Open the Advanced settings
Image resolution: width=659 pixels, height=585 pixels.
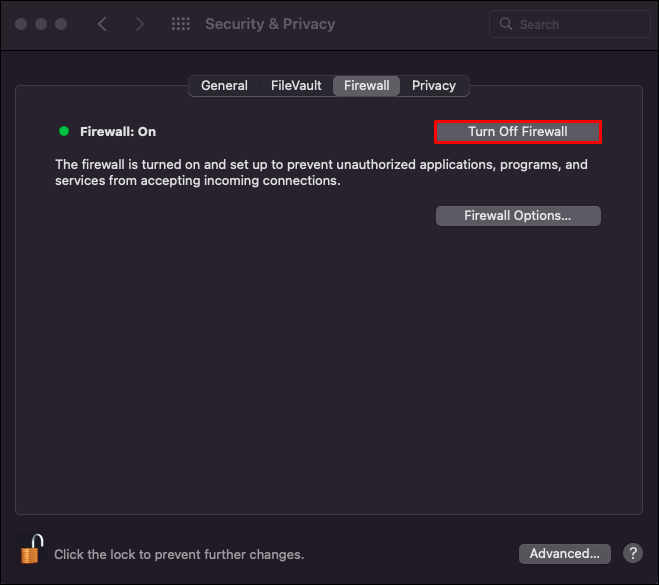[565, 553]
